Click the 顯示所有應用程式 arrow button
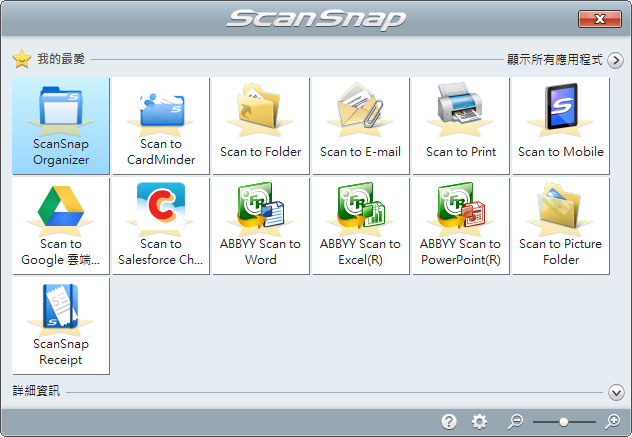 [616, 60]
